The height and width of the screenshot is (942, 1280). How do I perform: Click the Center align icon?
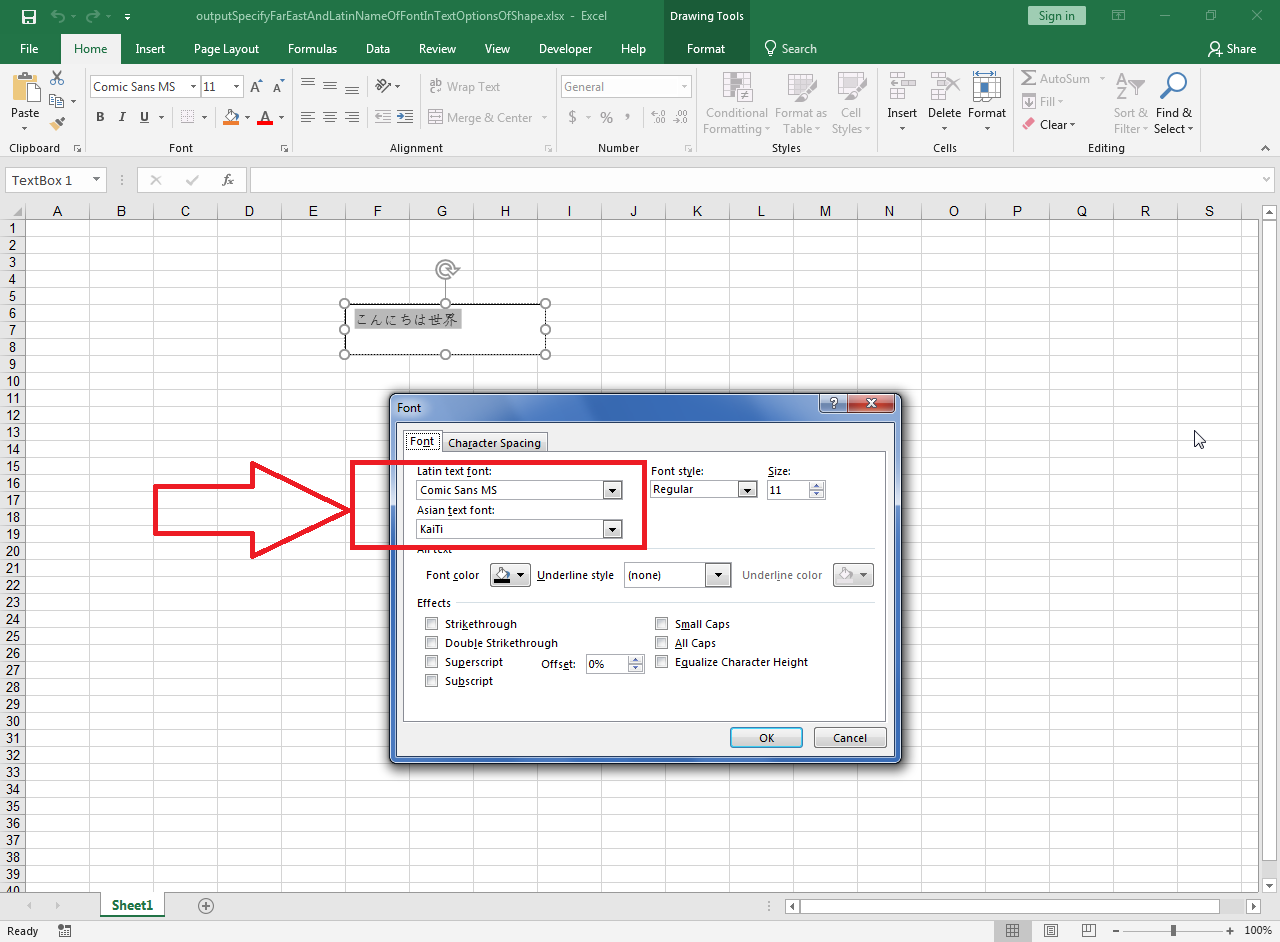pos(330,118)
